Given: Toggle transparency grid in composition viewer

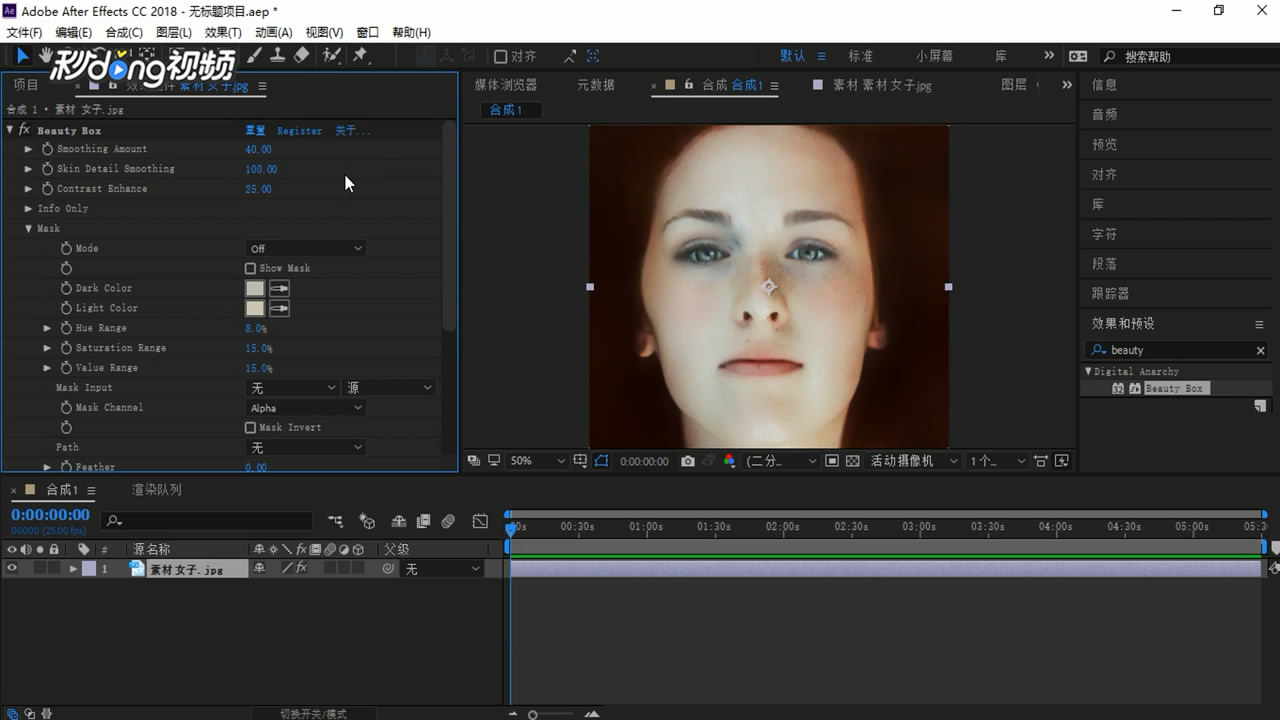Looking at the screenshot, I should [852, 461].
